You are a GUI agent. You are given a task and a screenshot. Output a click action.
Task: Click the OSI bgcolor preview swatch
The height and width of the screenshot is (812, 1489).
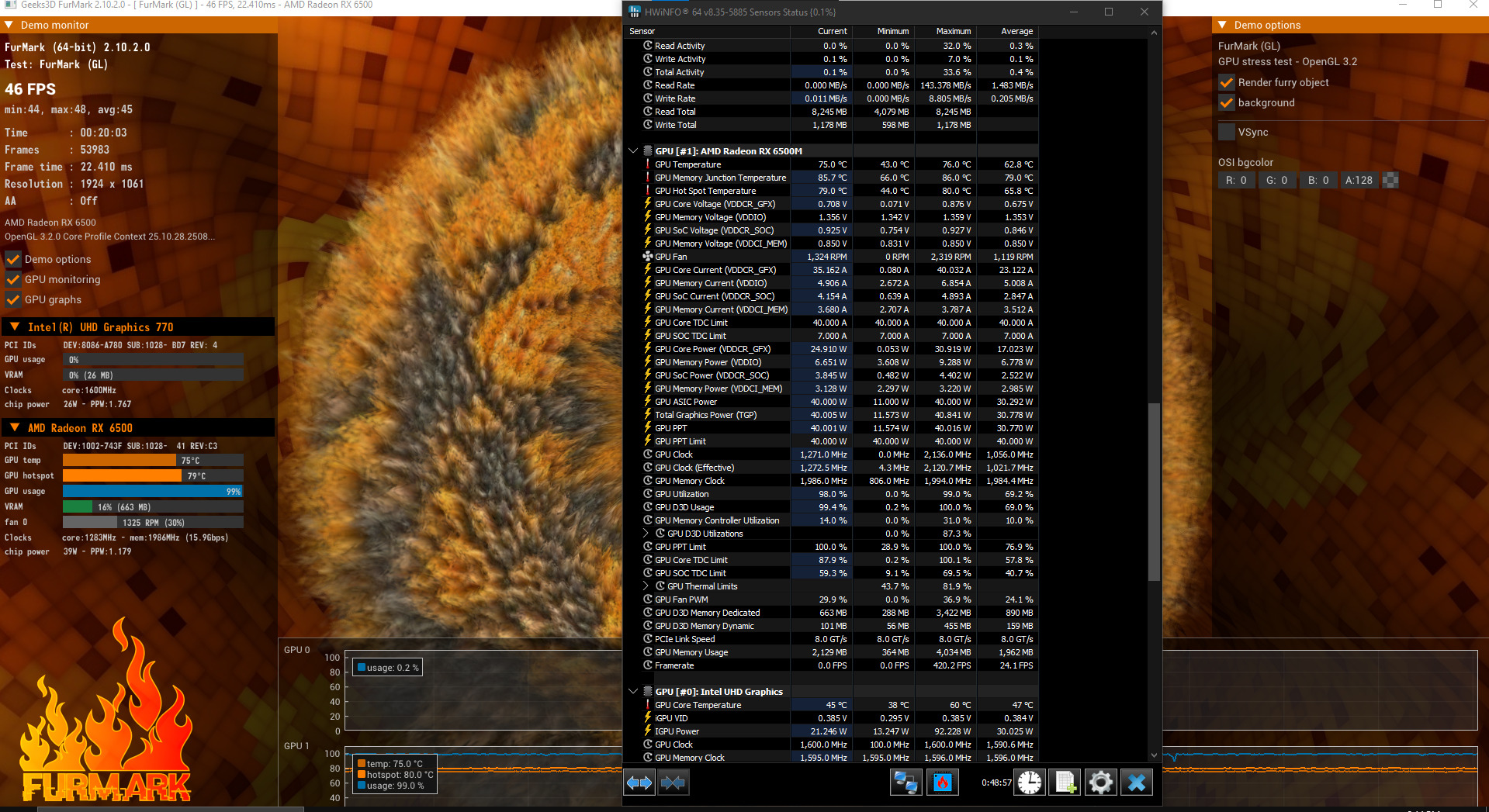click(x=1391, y=180)
